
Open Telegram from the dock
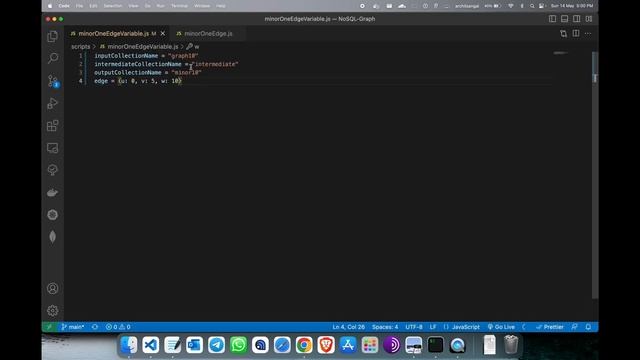[216, 345]
